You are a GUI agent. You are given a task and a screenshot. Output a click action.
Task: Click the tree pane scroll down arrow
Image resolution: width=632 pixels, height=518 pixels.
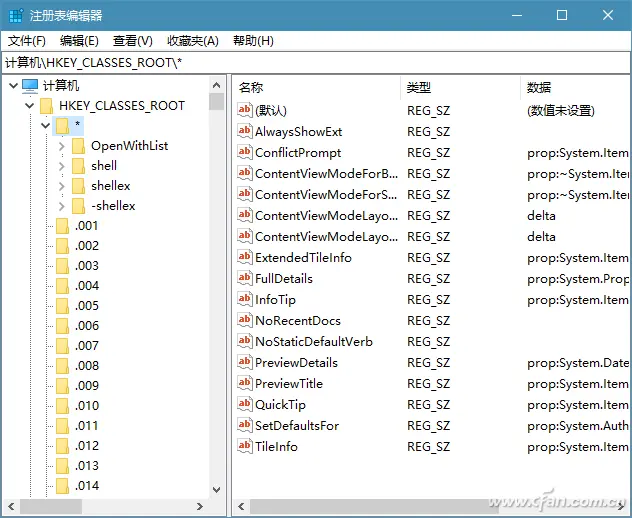click(x=216, y=490)
